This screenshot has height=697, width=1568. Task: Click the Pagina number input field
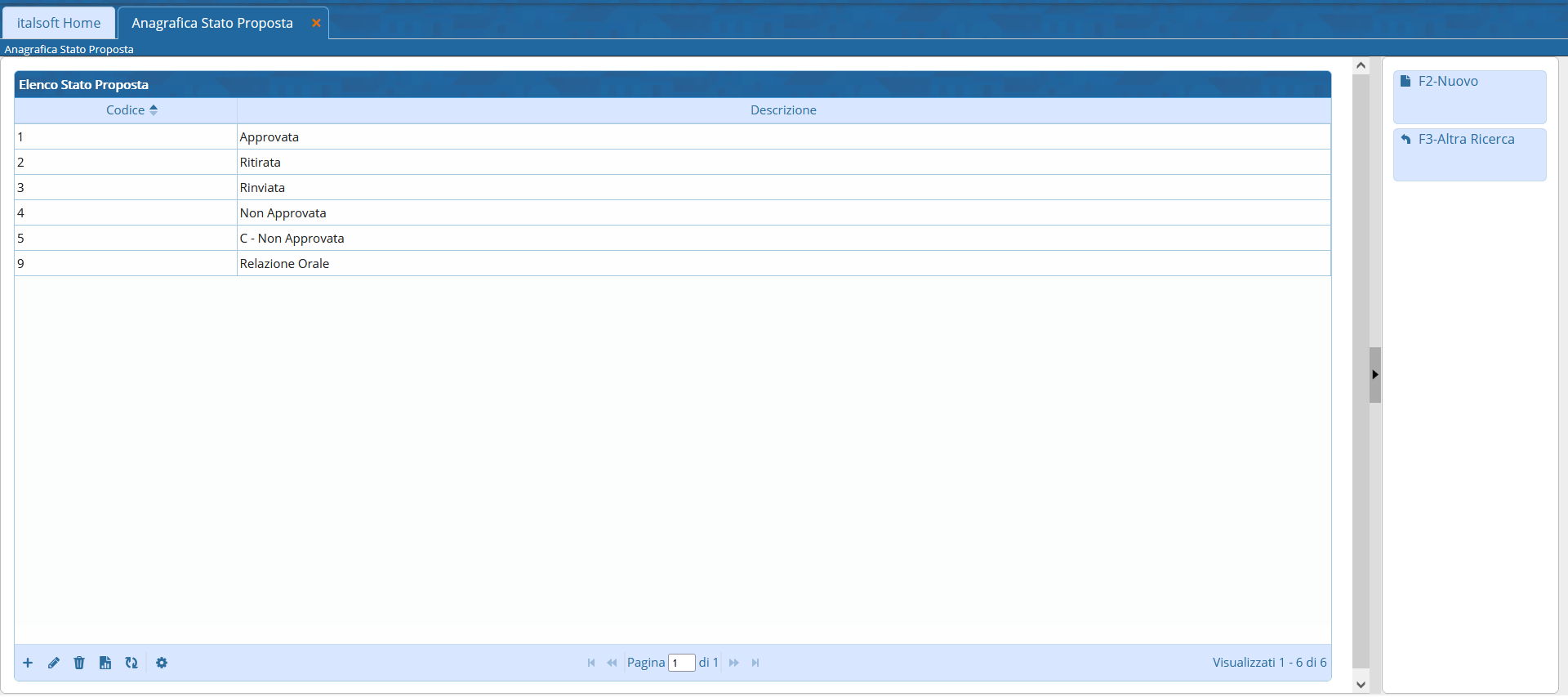click(681, 663)
